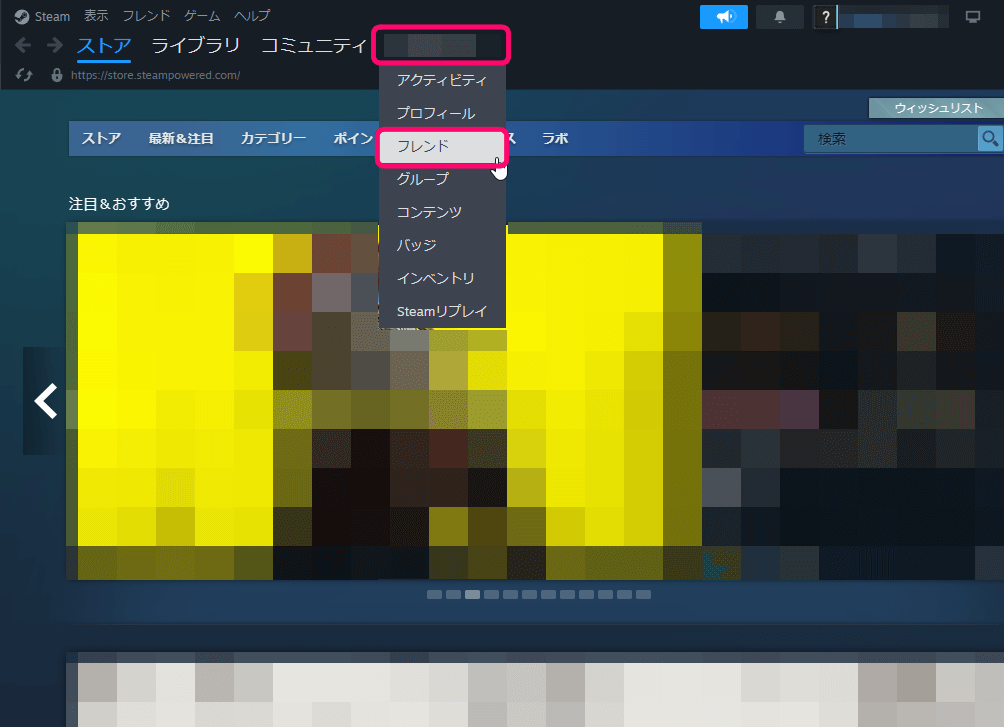Go back using the left arrow
The image size is (1004, 727).
(24, 45)
